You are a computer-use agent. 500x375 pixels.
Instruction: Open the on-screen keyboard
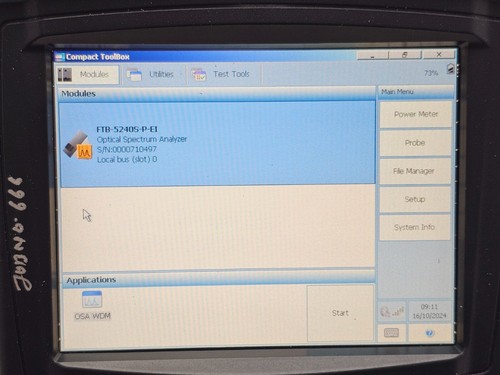point(391,333)
